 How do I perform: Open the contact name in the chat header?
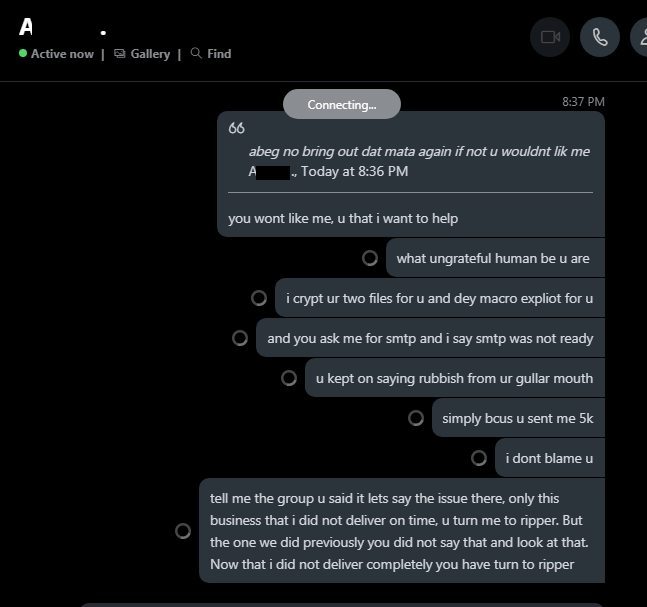pos(63,27)
